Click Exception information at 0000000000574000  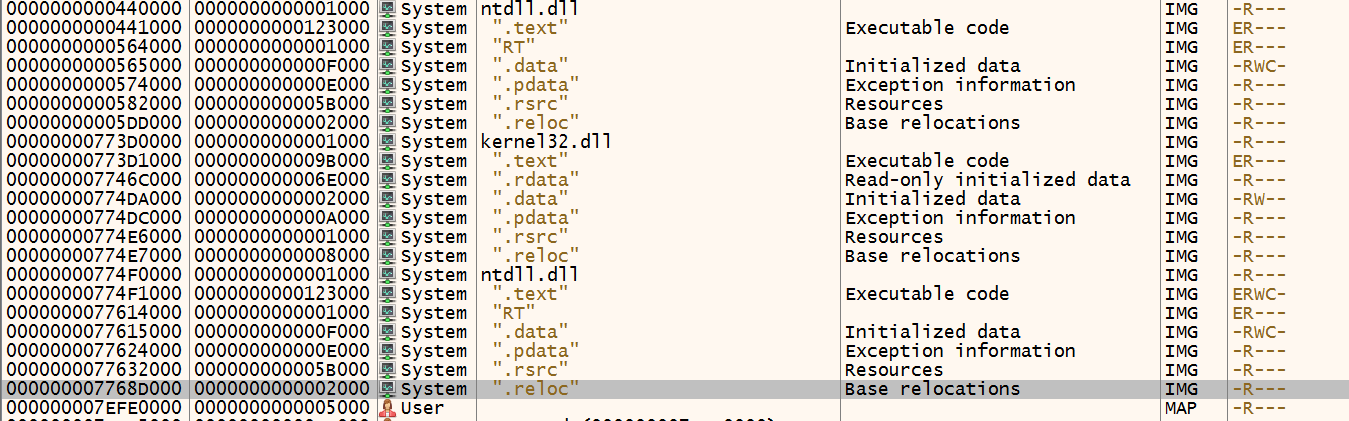[960, 85]
